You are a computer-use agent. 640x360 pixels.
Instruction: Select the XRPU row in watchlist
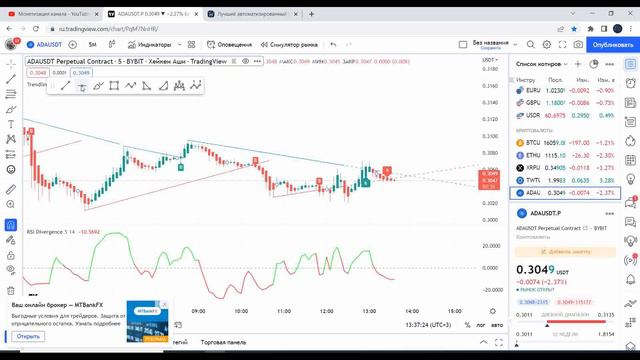[x=565, y=168]
